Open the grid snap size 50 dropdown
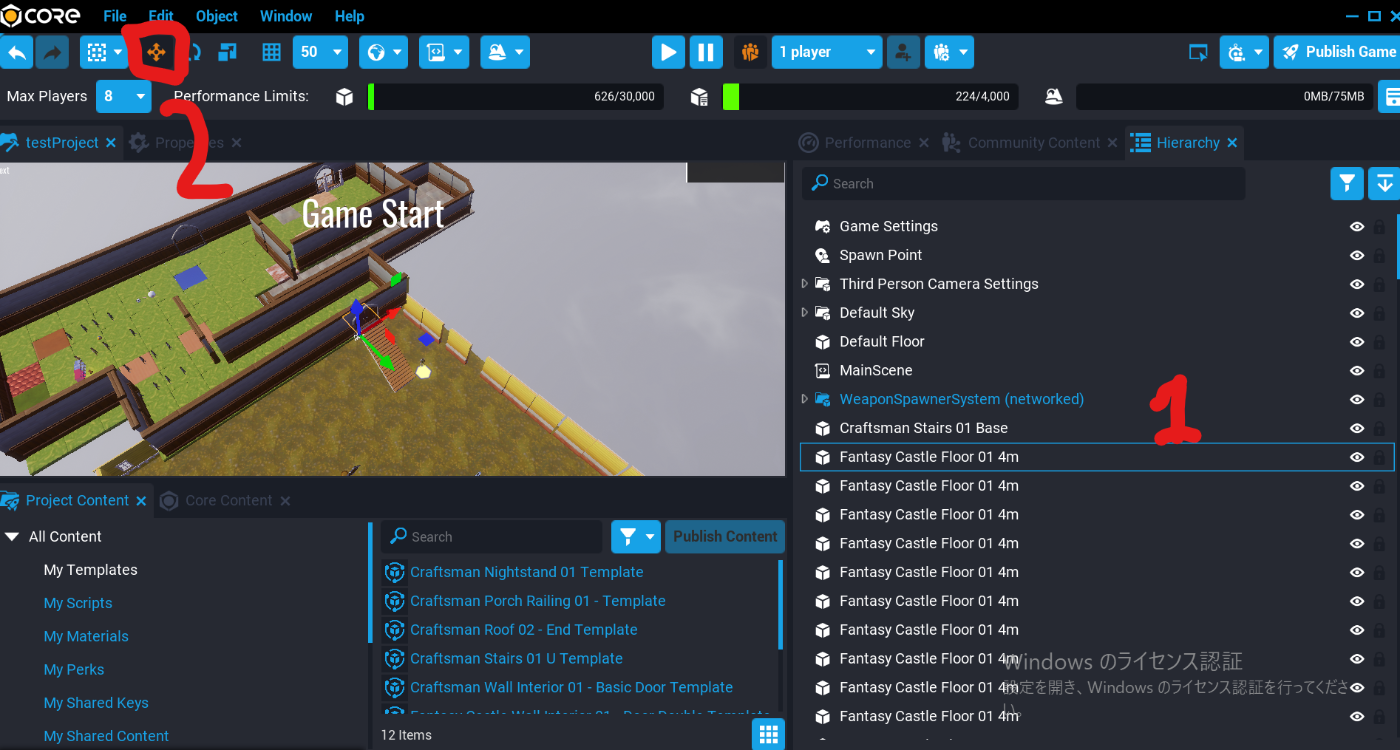1400x750 pixels. click(x=320, y=52)
